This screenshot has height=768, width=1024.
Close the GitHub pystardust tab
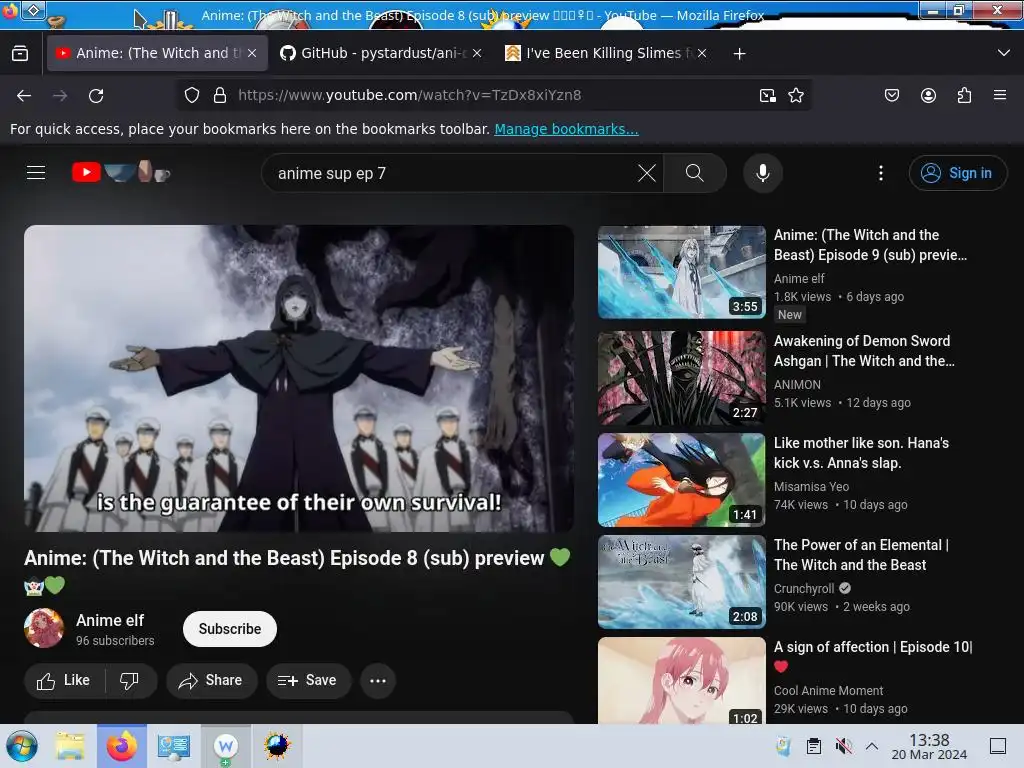click(477, 54)
